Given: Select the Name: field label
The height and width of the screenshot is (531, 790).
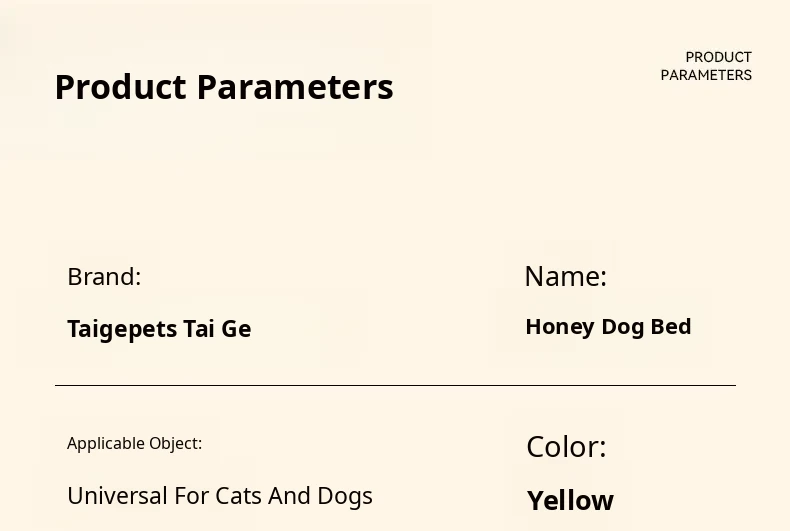Looking at the screenshot, I should tap(565, 276).
